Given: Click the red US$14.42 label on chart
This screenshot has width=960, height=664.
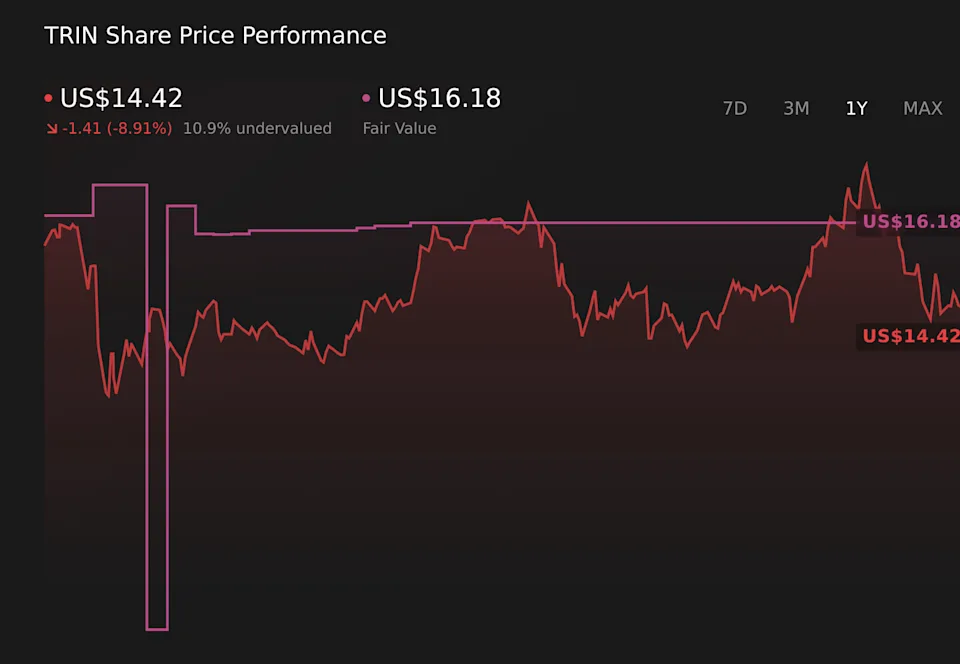Looking at the screenshot, I should [x=910, y=336].
